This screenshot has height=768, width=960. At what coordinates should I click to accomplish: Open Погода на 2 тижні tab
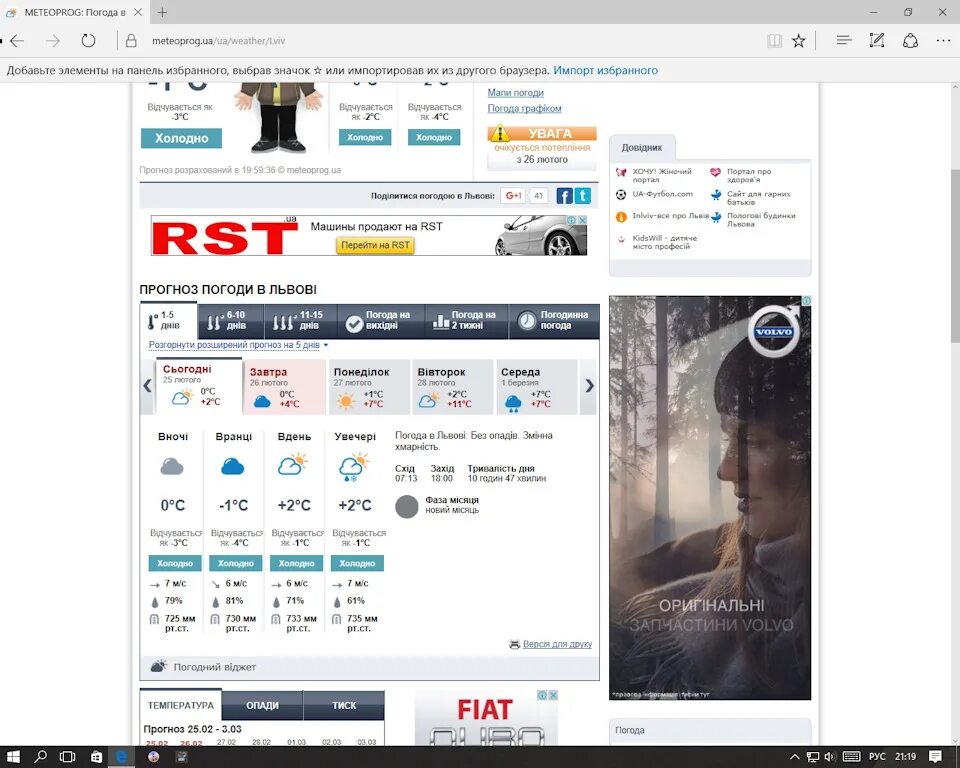467,320
